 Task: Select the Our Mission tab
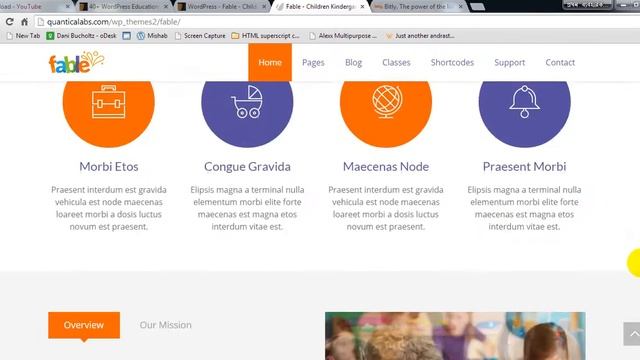[165, 325]
